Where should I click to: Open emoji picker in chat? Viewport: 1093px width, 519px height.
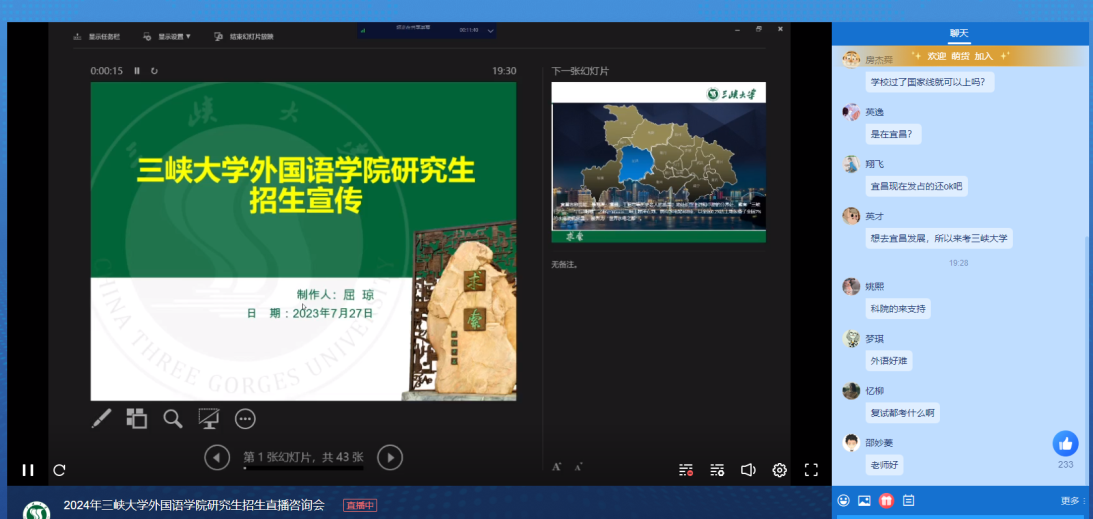tap(843, 500)
